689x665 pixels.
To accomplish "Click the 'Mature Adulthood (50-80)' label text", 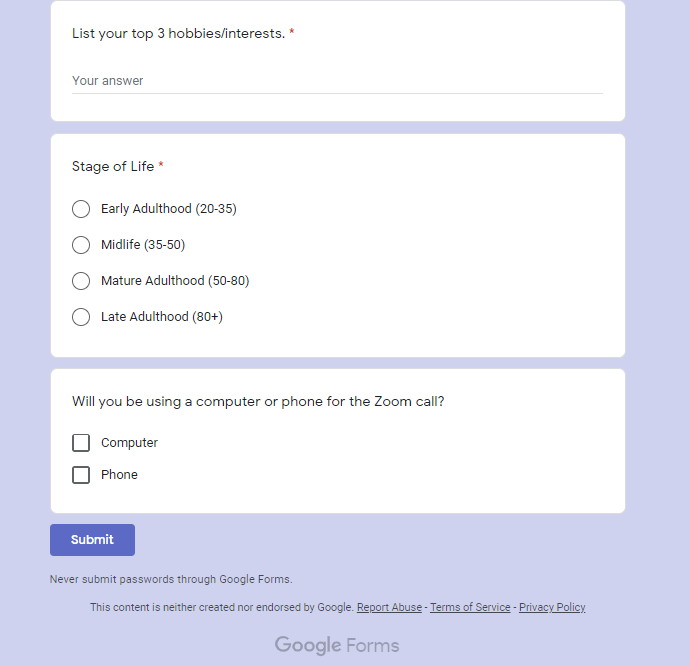I will pyautogui.click(x=175, y=281).
